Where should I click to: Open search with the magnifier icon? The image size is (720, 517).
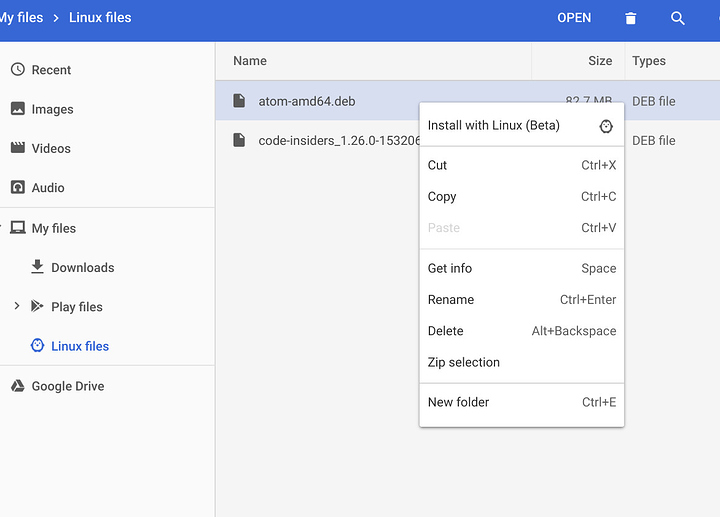[x=678, y=18]
